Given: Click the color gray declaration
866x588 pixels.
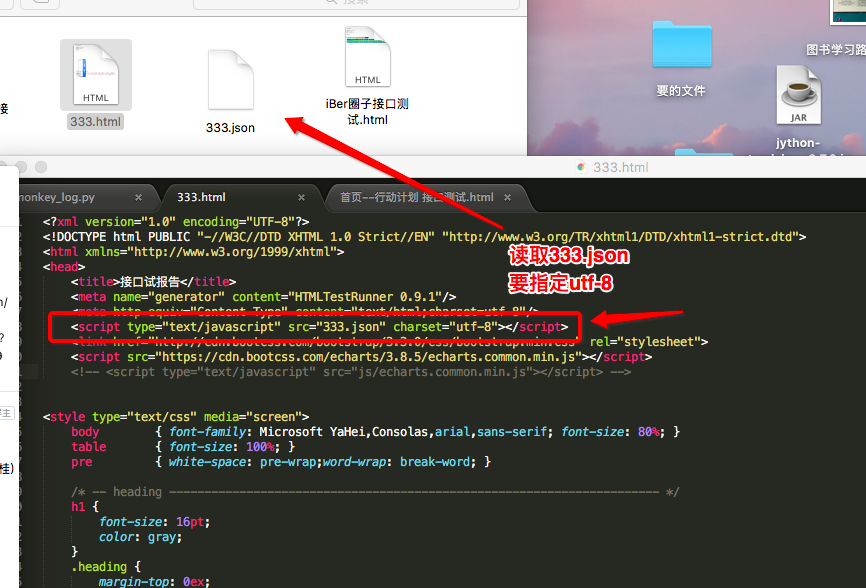Looking at the screenshot, I should 140,537.
